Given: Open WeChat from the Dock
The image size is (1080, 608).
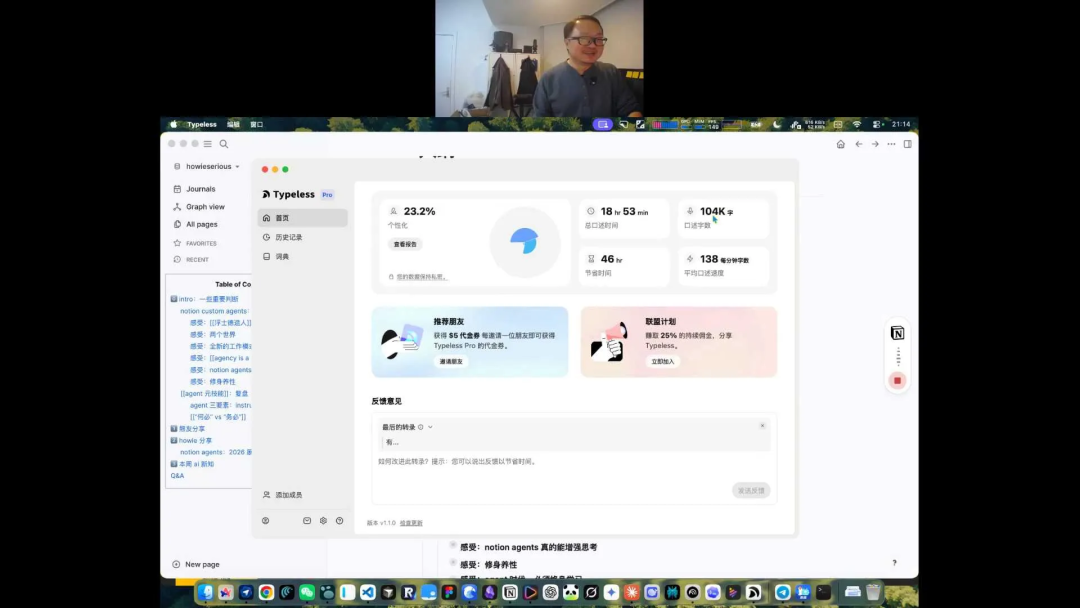Looking at the screenshot, I should tap(307, 592).
